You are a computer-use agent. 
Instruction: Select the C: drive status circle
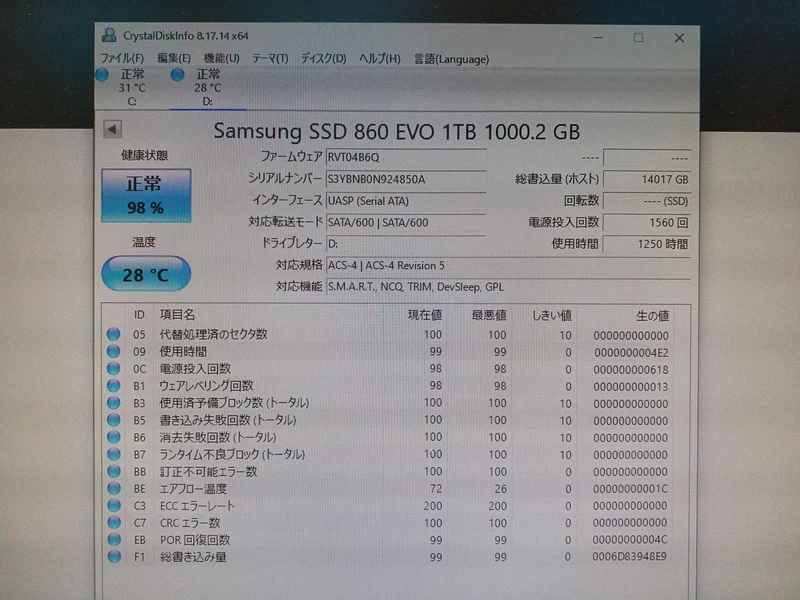[102, 75]
